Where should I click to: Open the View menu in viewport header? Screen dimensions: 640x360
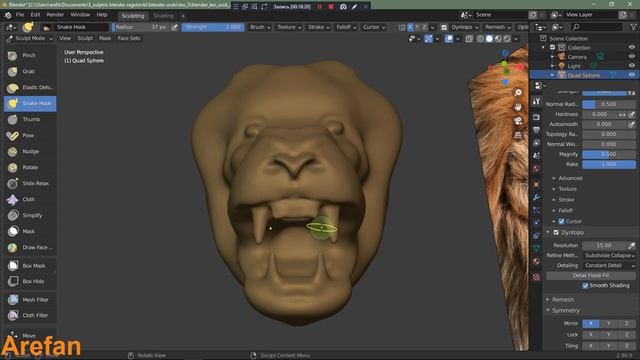[x=65, y=38]
